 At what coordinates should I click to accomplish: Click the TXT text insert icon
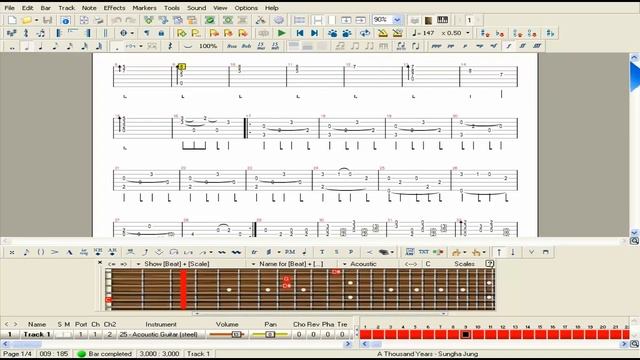[x=423, y=252]
